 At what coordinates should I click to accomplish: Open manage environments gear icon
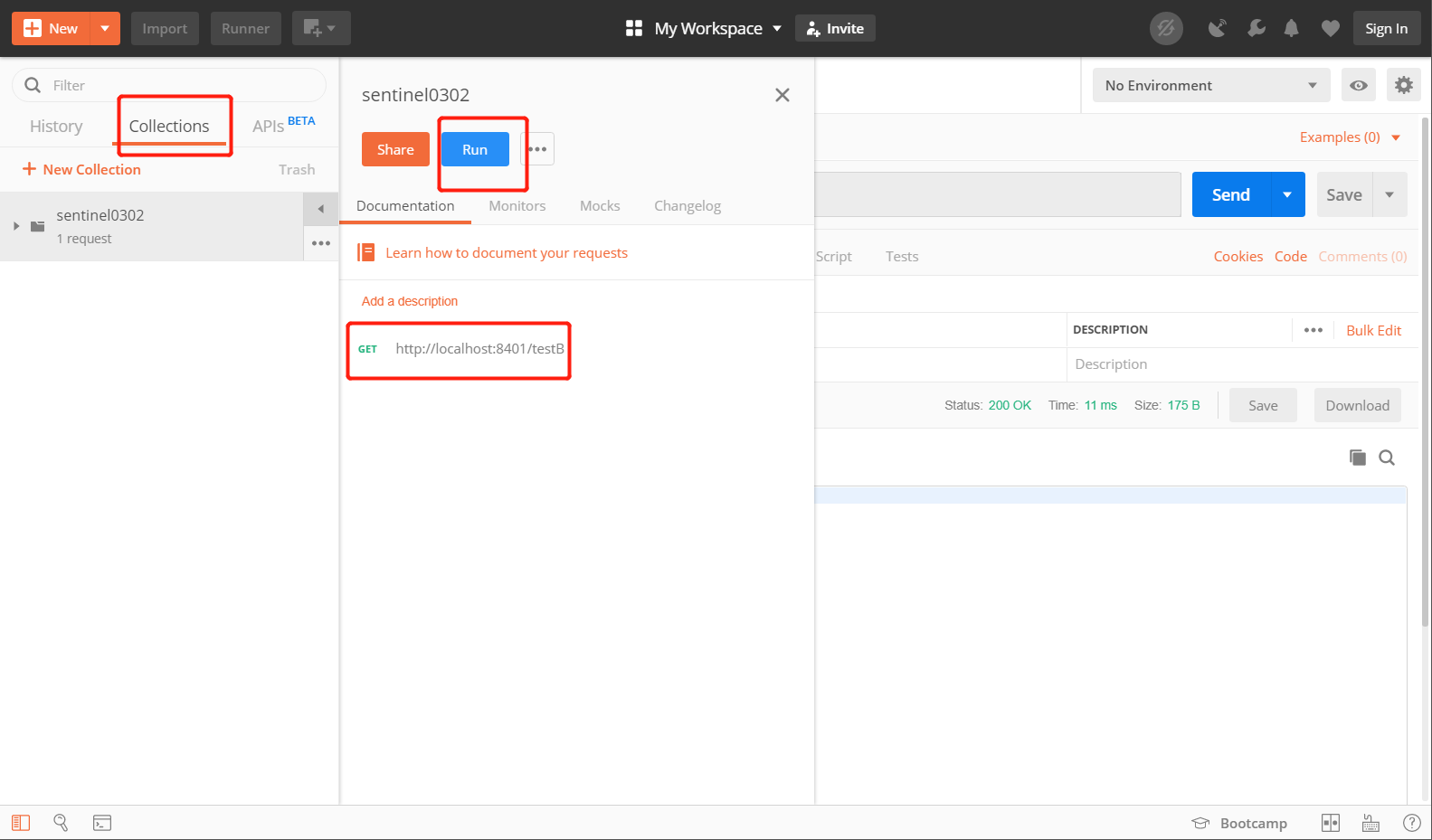click(1403, 85)
